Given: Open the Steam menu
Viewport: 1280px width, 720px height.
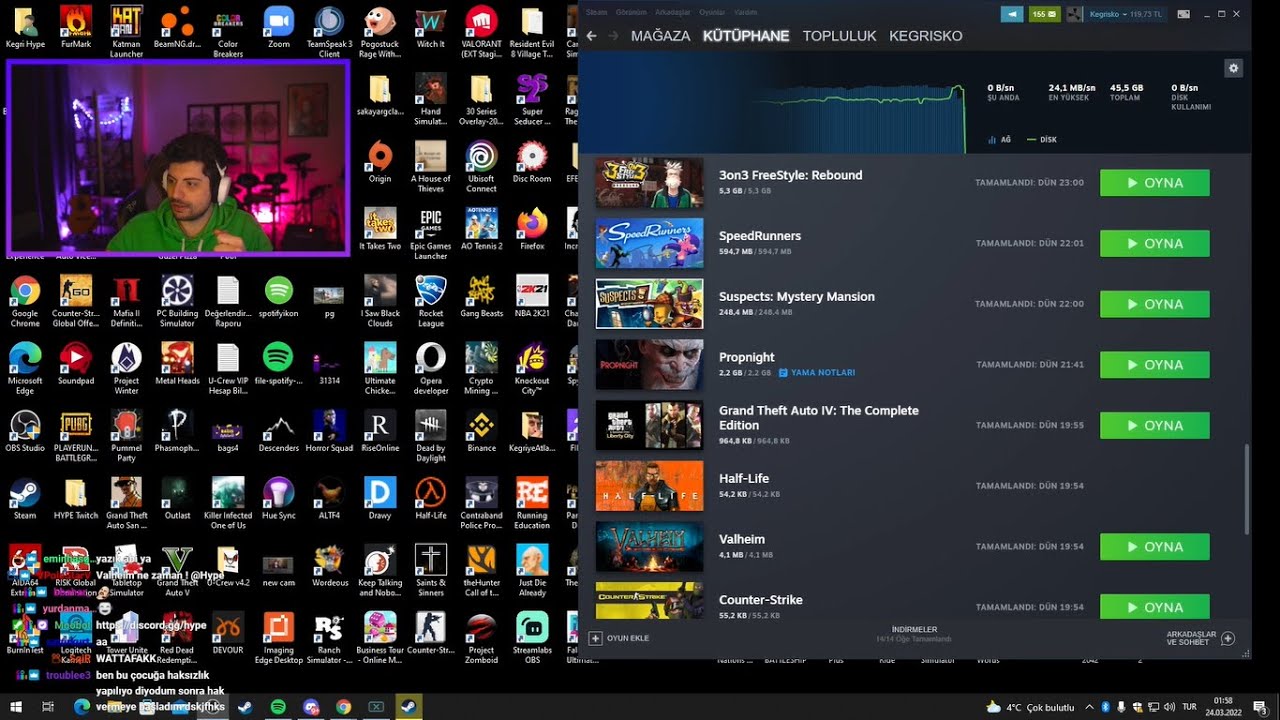Looking at the screenshot, I should pos(596,12).
